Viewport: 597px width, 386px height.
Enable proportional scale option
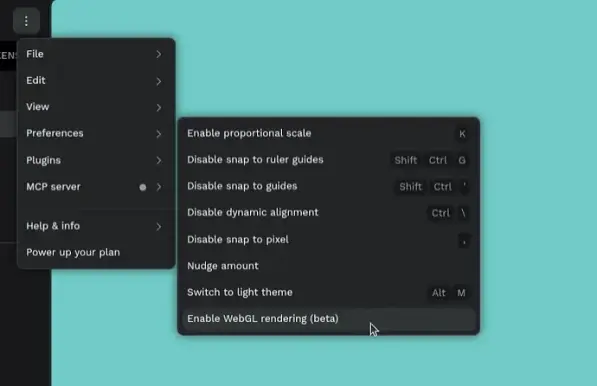(x=329, y=134)
